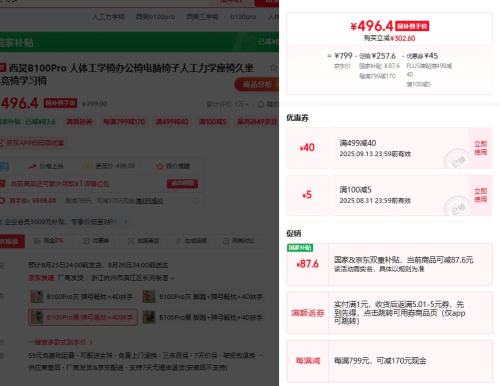500x386 pixels.
Task: Click the 满499减40 promo tag
Action: pos(172,122)
